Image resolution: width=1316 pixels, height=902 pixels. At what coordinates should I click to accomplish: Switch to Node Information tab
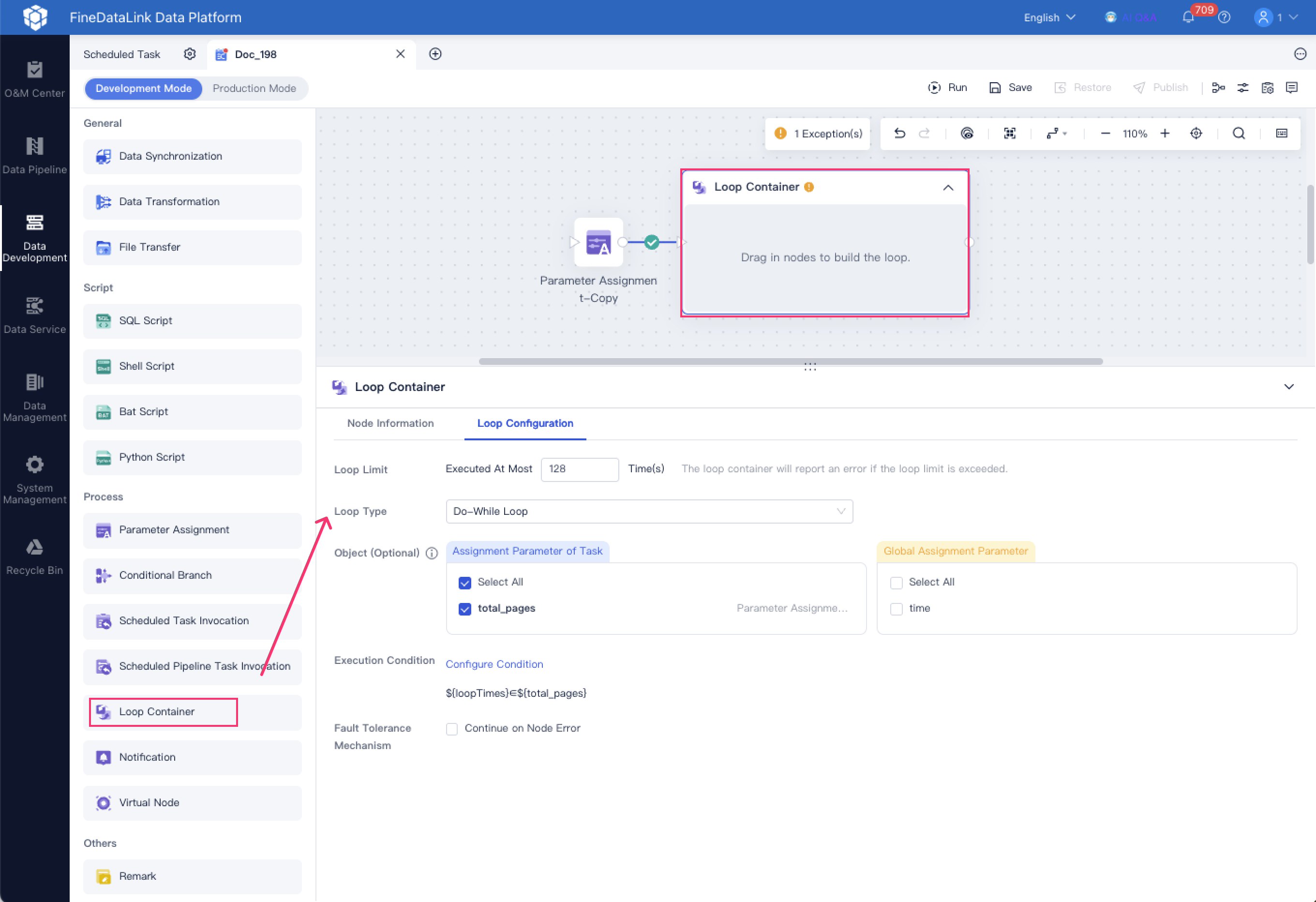pos(390,423)
